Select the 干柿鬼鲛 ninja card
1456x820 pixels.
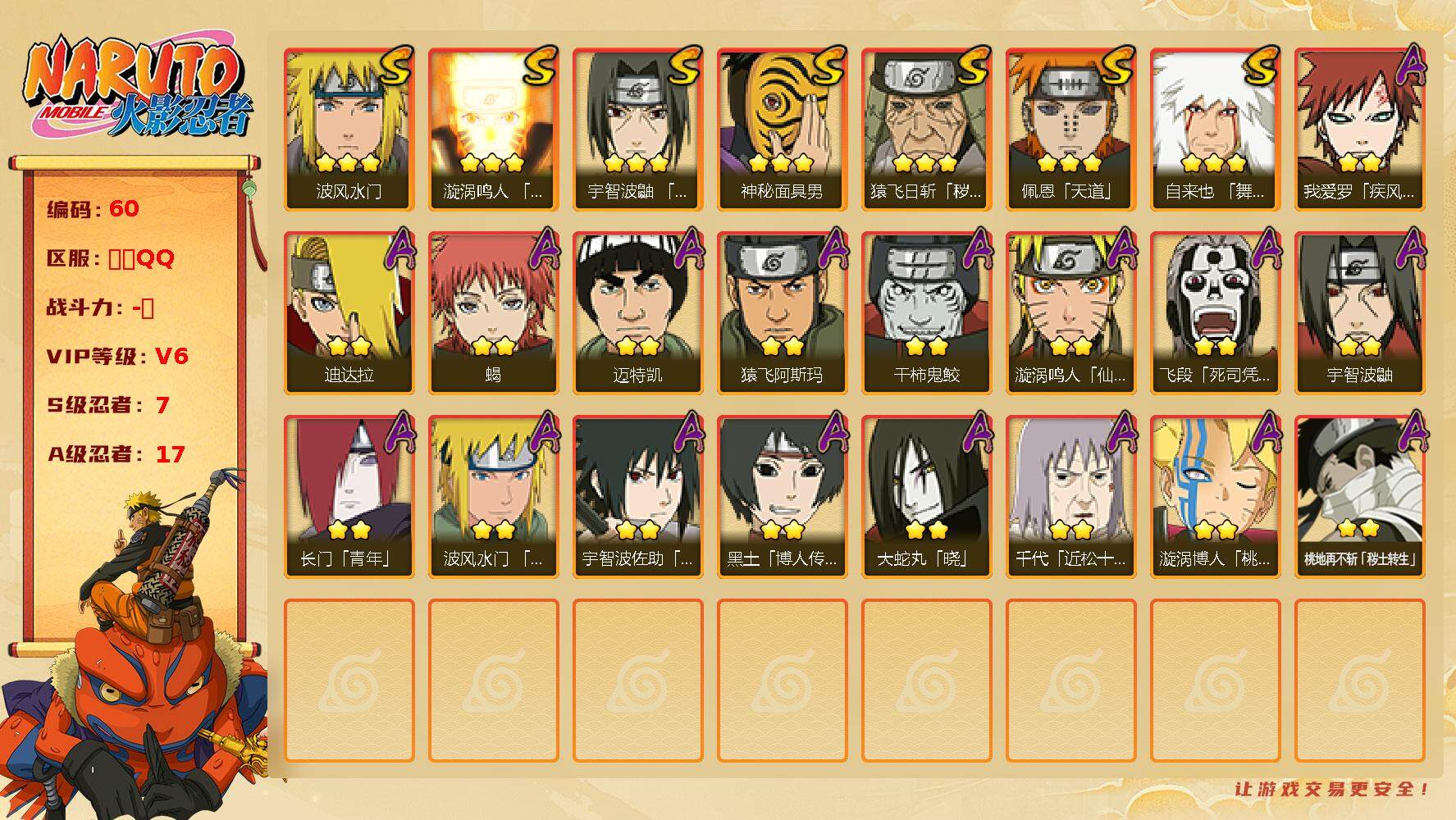pos(927,313)
